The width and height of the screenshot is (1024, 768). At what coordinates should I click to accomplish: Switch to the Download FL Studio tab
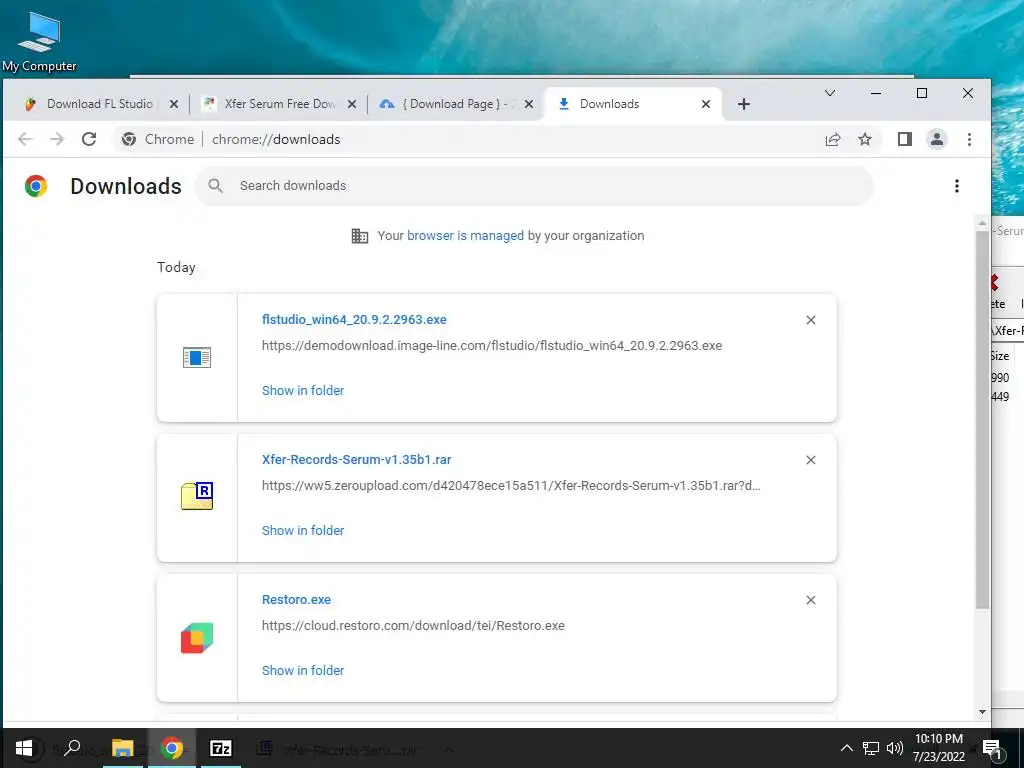point(100,104)
